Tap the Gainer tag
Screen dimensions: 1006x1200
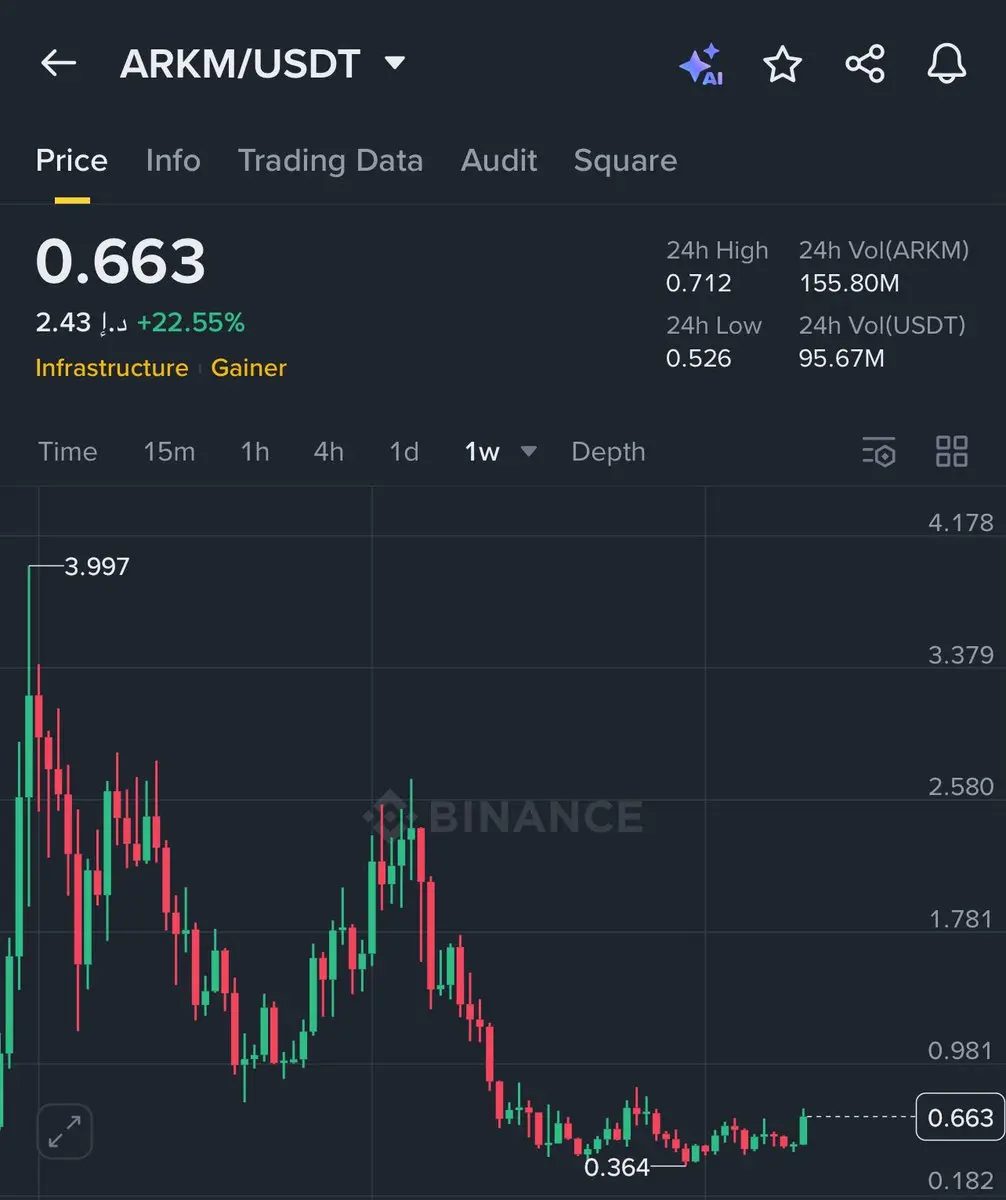[249, 368]
